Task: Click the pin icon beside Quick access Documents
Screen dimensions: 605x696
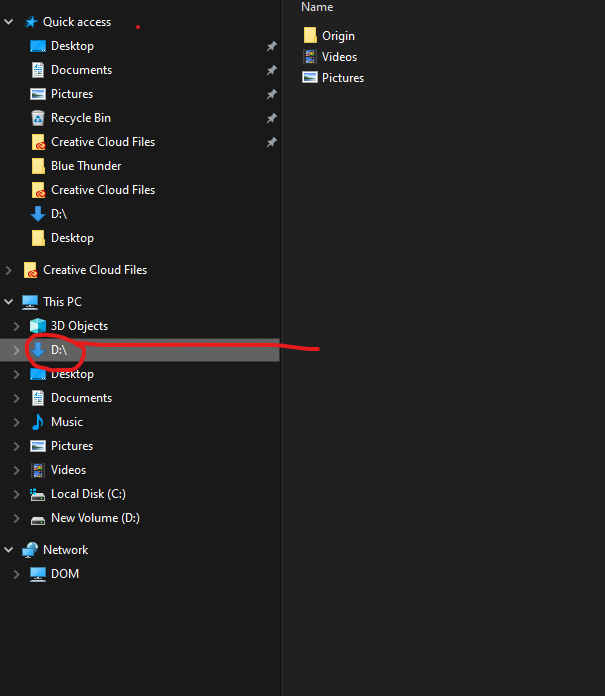Action: click(x=272, y=70)
